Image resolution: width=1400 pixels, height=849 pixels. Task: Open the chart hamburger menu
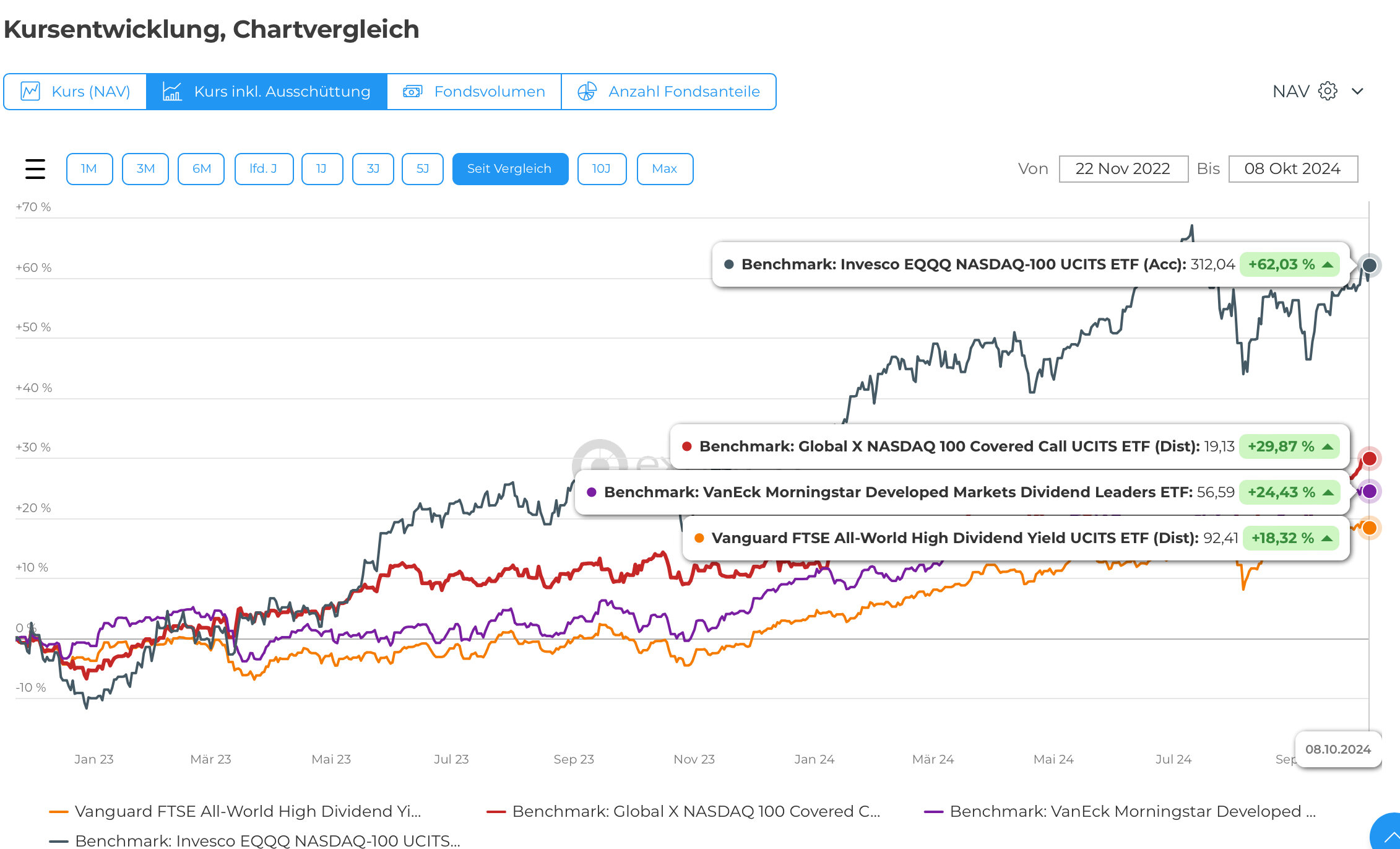[x=35, y=168]
